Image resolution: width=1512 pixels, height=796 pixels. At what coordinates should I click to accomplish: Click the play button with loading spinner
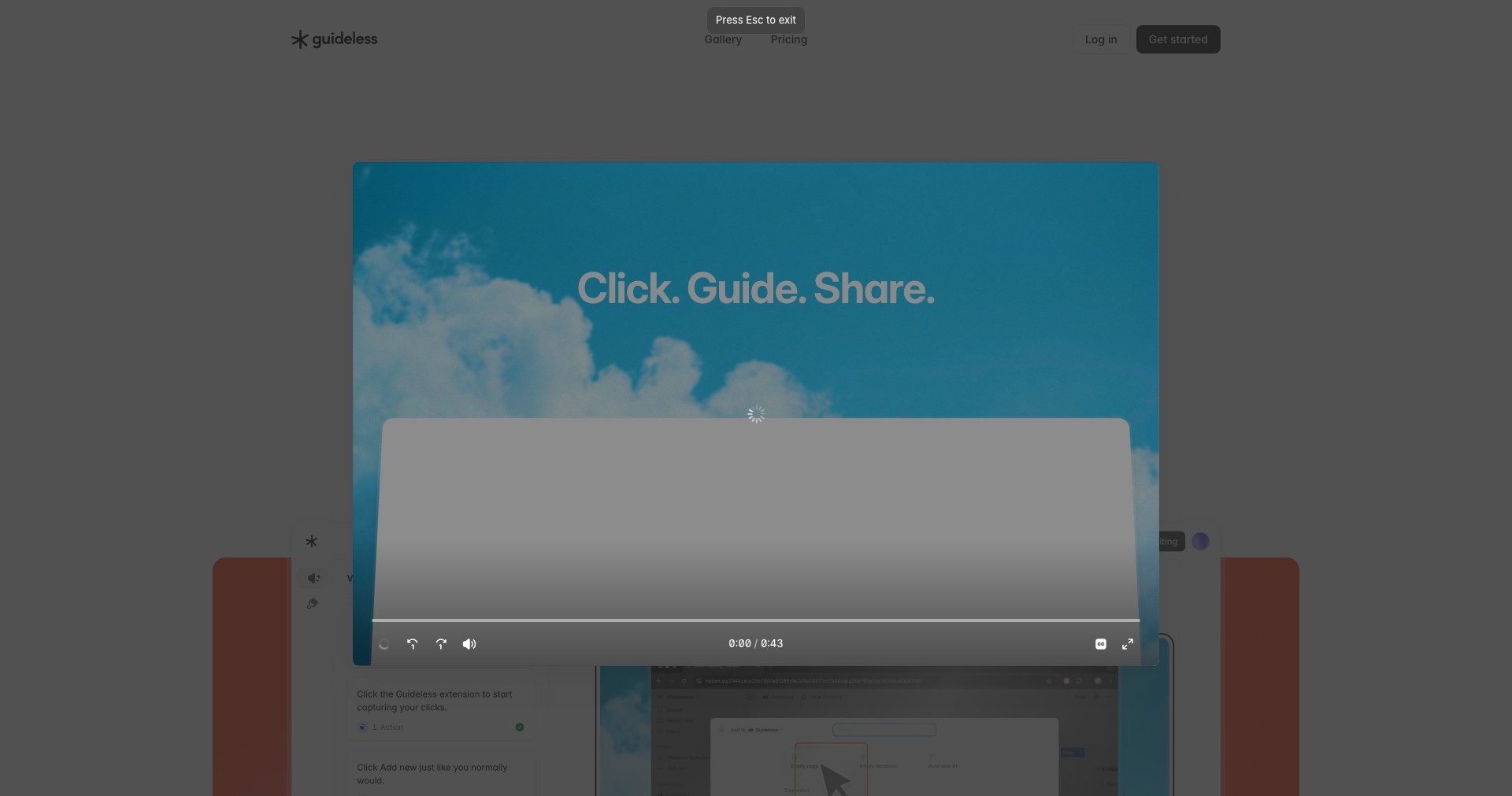point(384,644)
